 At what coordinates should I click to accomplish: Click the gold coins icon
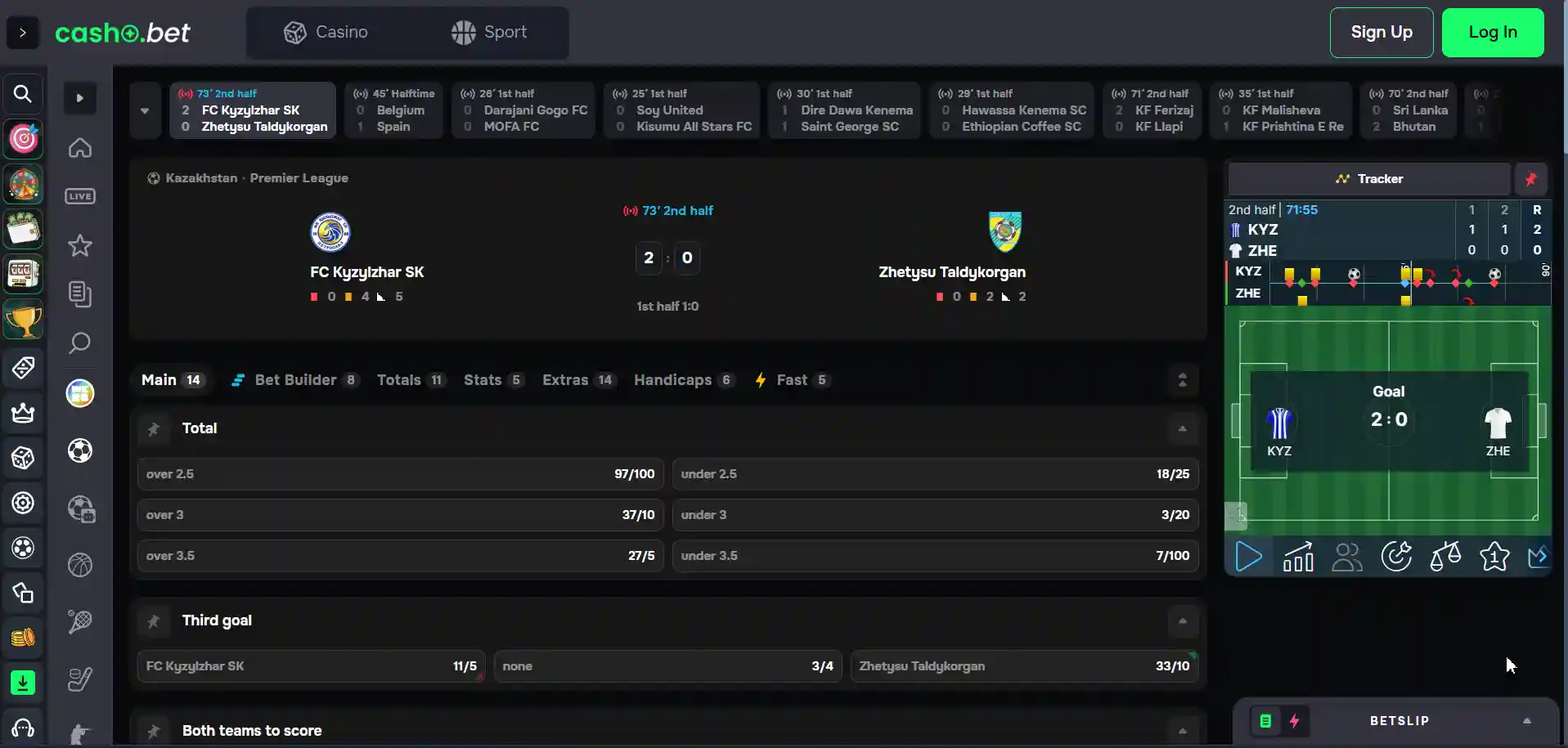(x=23, y=638)
